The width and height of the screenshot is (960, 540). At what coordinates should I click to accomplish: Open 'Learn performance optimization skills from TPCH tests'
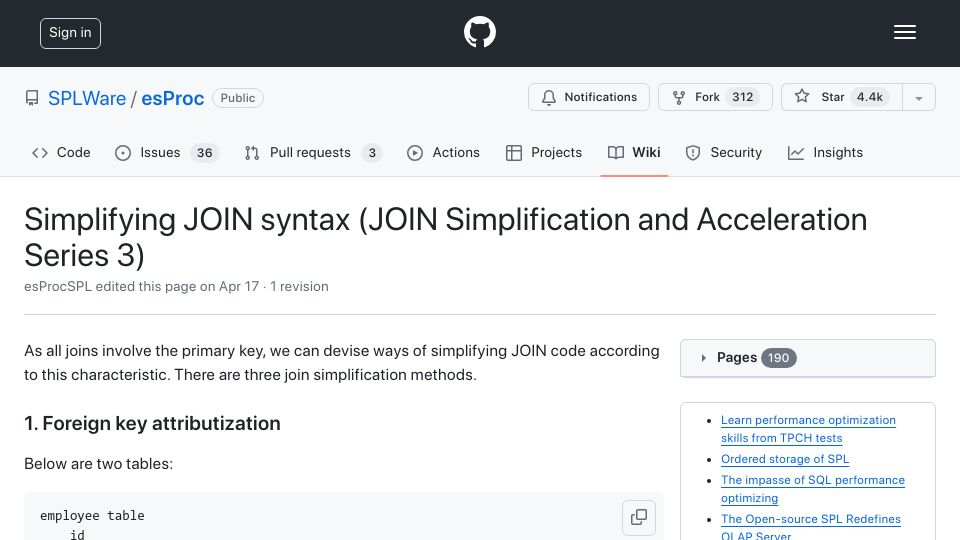click(808, 429)
